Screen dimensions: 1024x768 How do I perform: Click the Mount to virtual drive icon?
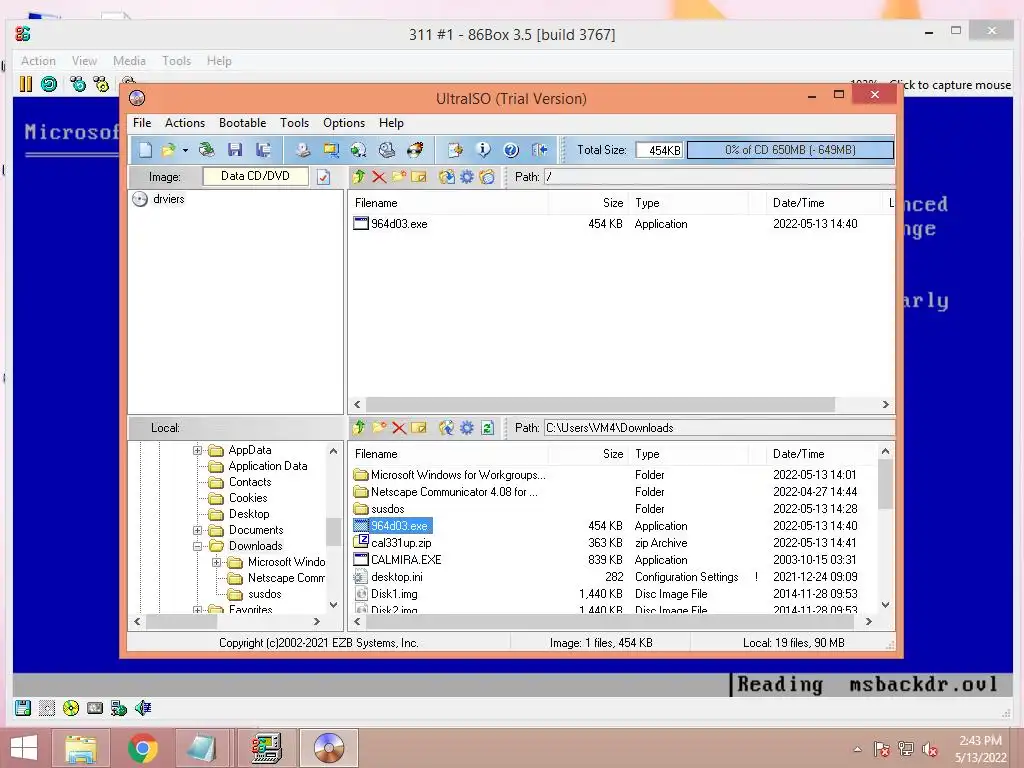coord(387,150)
